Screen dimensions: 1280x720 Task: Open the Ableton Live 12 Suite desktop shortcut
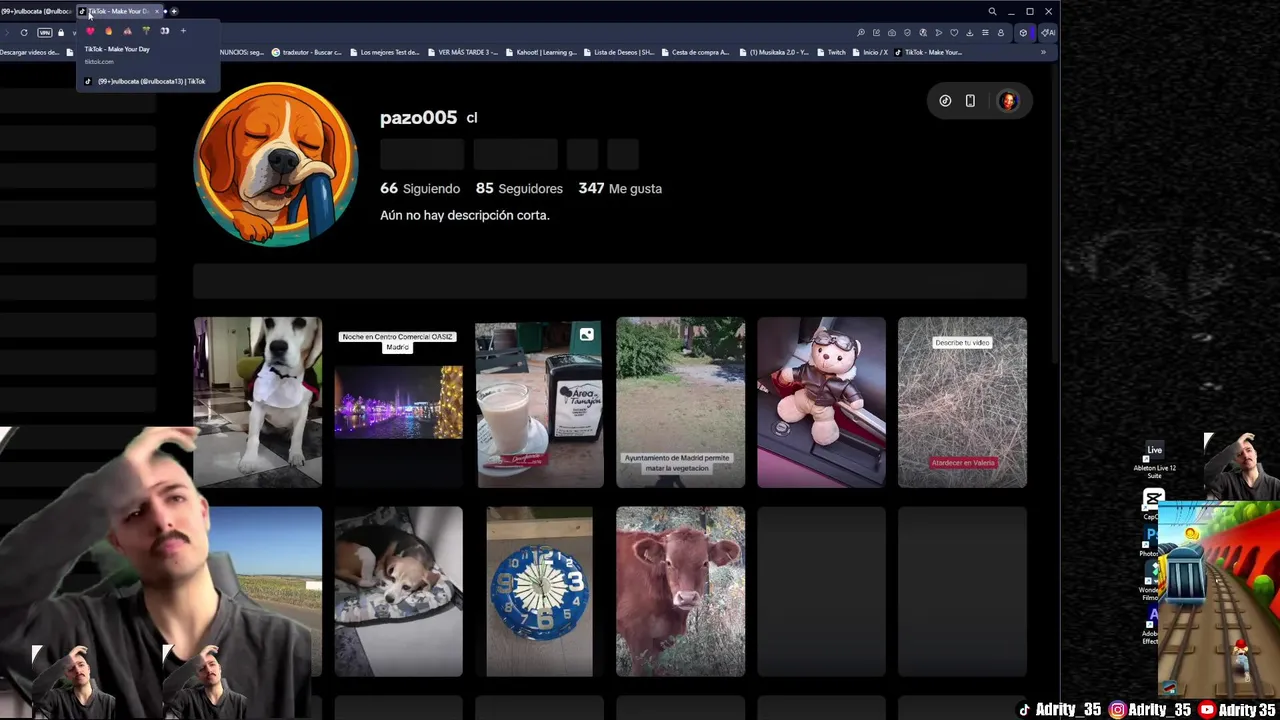pos(1154,459)
